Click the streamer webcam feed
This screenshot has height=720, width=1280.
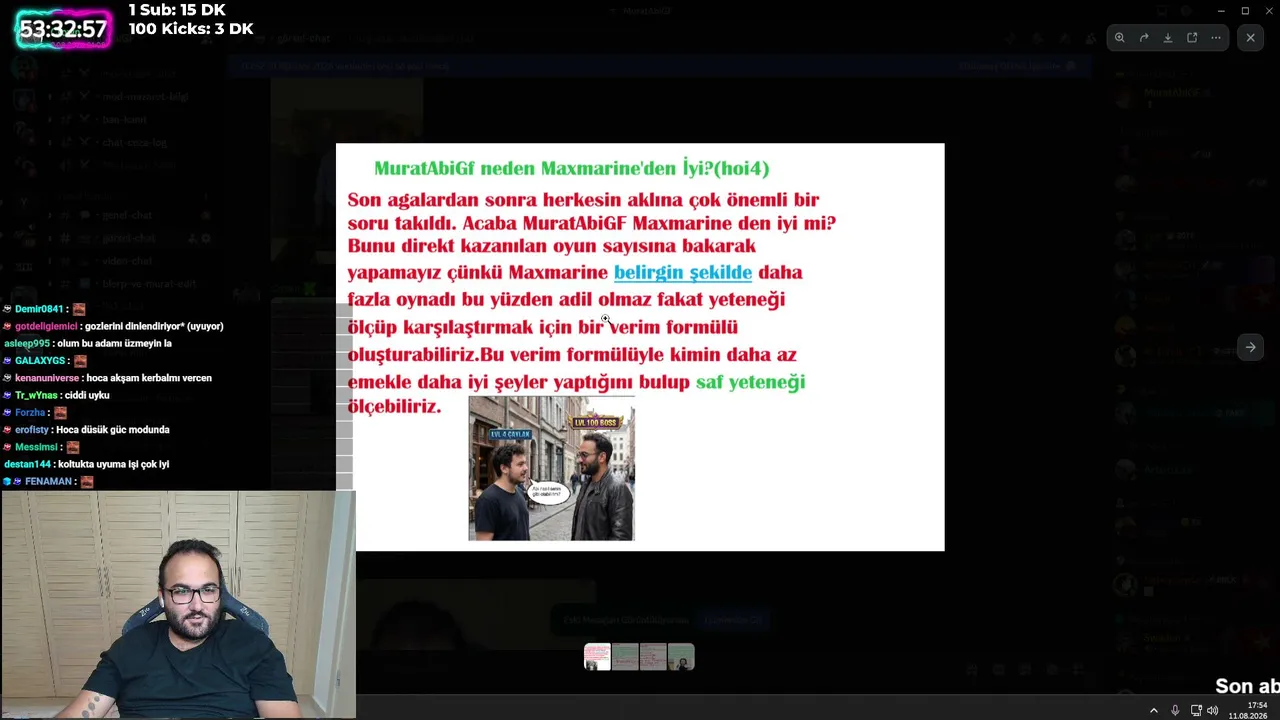178,605
